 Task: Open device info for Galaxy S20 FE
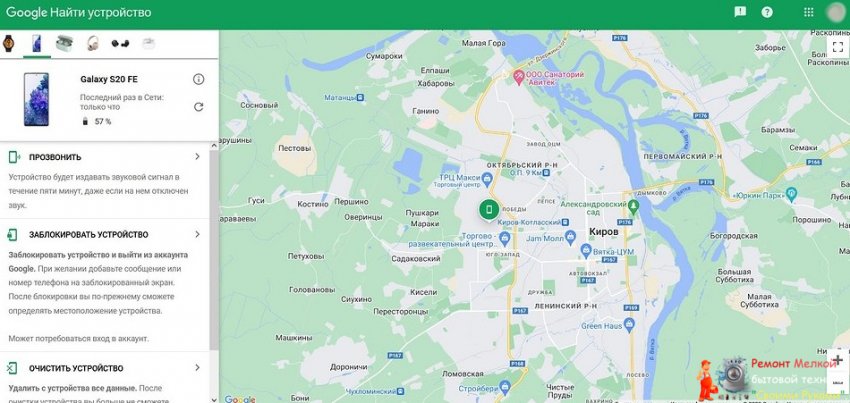tap(198, 79)
